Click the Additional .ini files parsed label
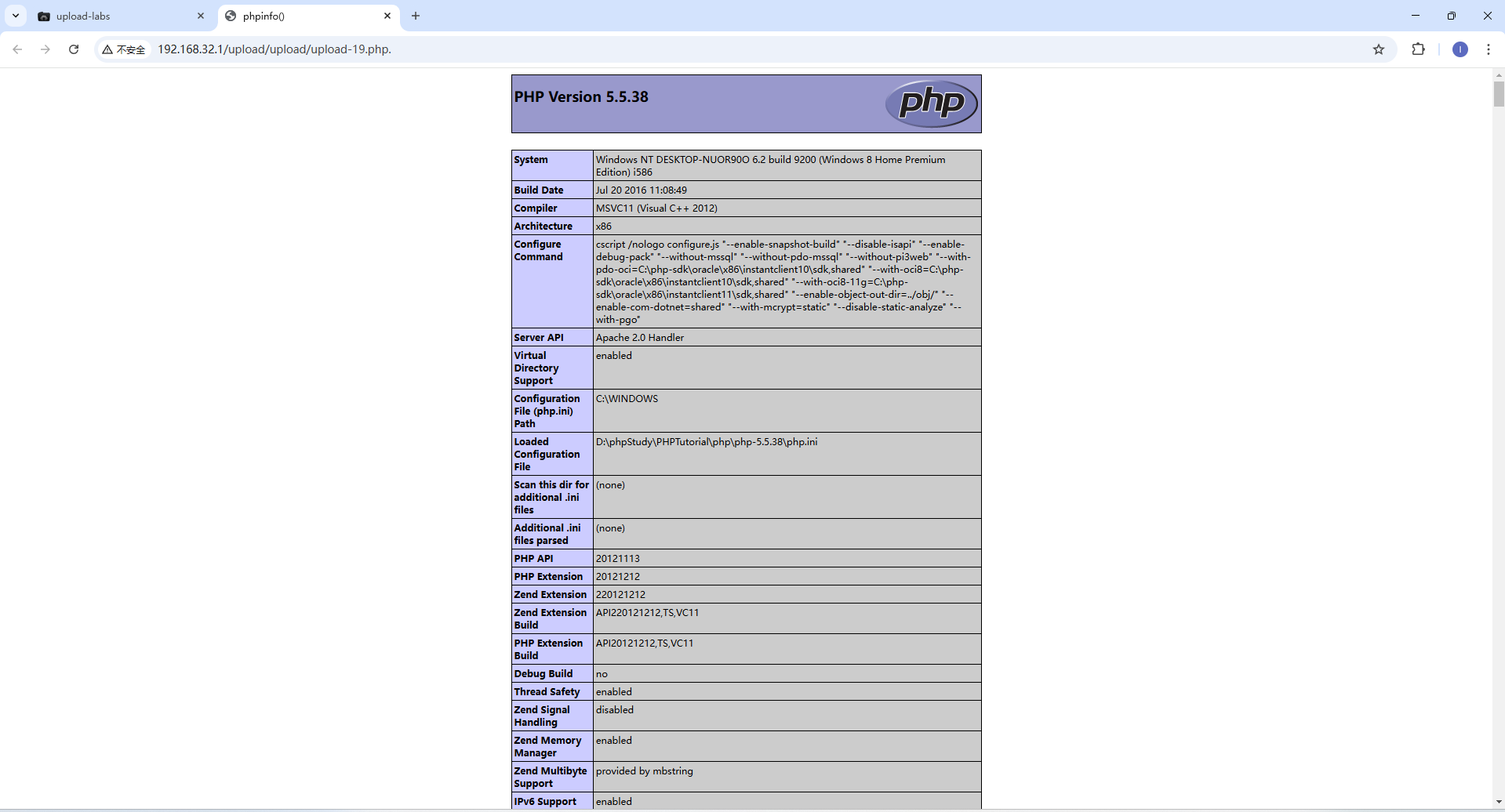This screenshot has width=1505, height=812. [x=547, y=535]
